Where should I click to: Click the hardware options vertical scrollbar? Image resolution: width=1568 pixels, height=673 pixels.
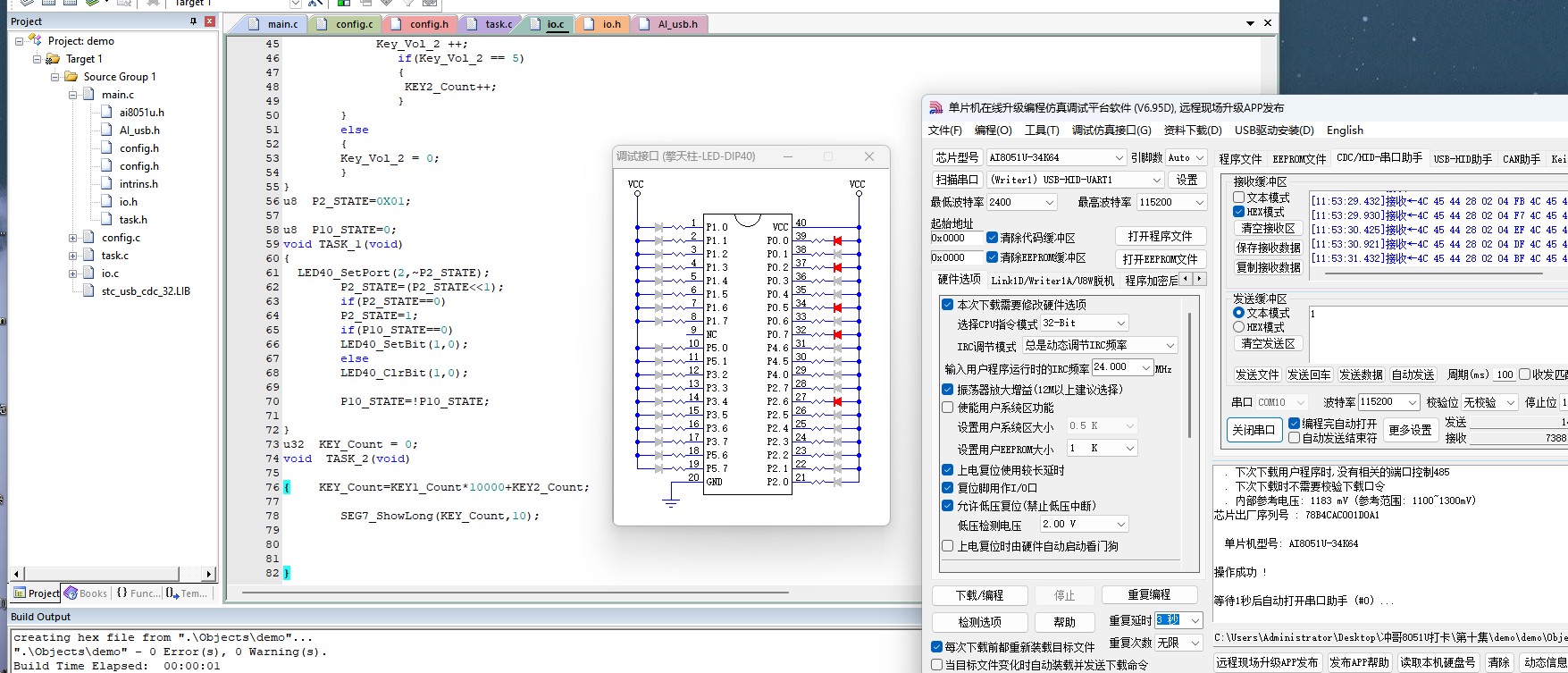[1189, 375]
